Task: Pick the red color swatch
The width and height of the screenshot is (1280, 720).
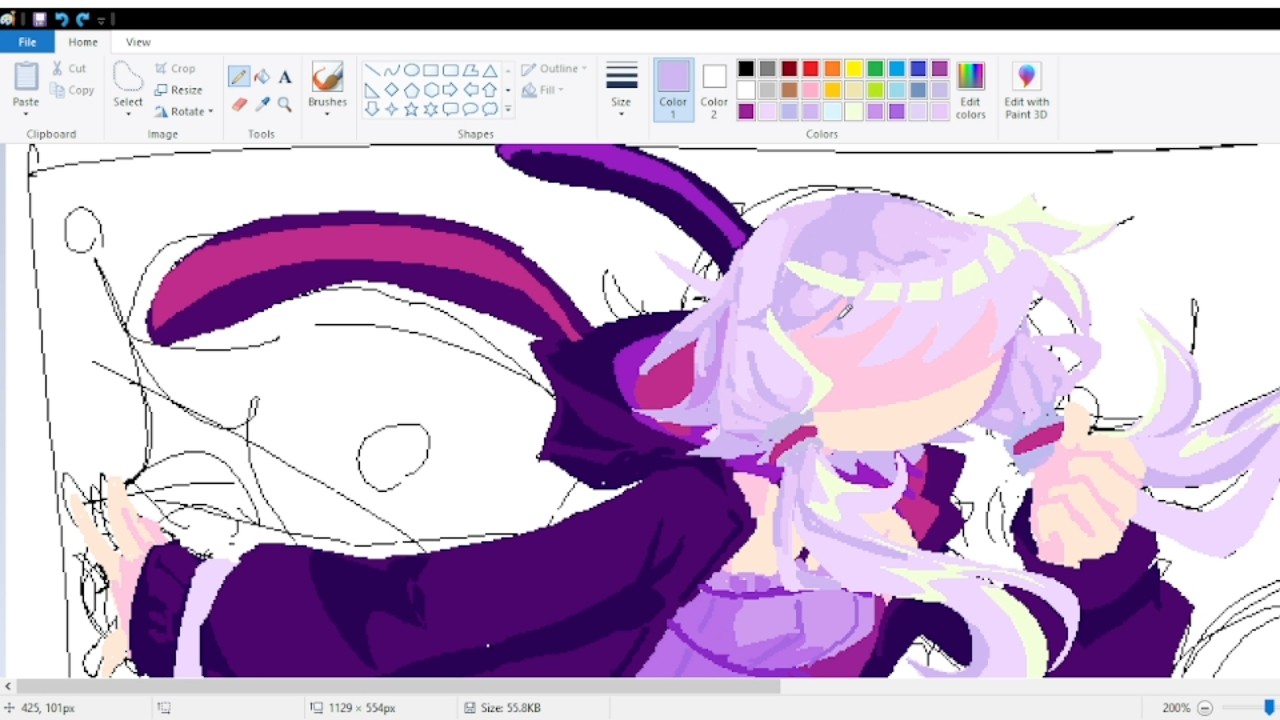Action: pos(811,69)
